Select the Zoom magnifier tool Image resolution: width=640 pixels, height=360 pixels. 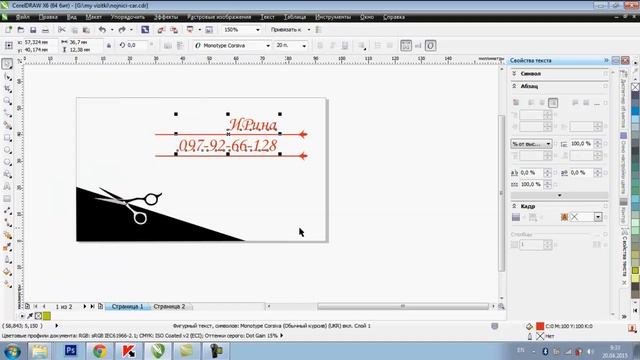[7, 101]
